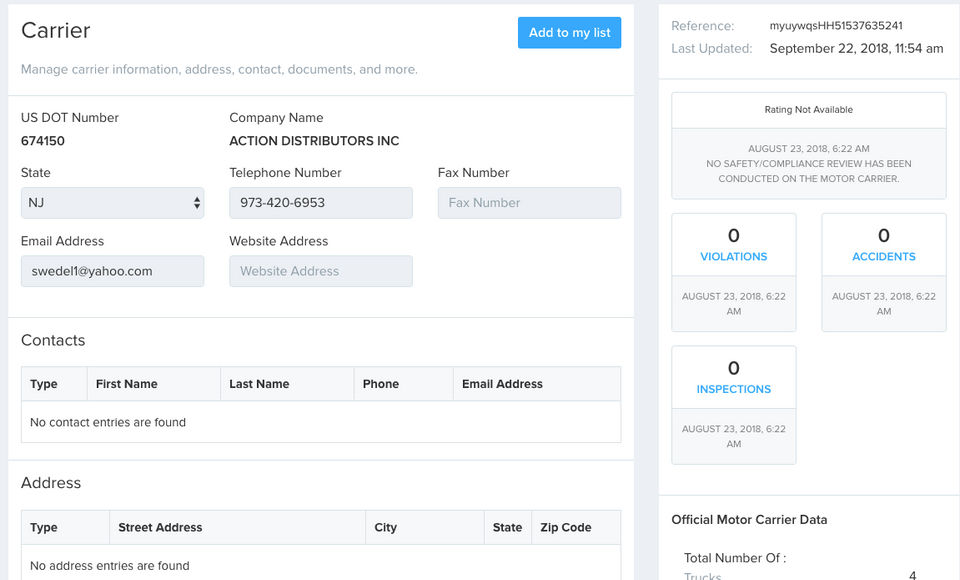Open the State dropdown showing NJ
960x580 pixels.
[113, 203]
